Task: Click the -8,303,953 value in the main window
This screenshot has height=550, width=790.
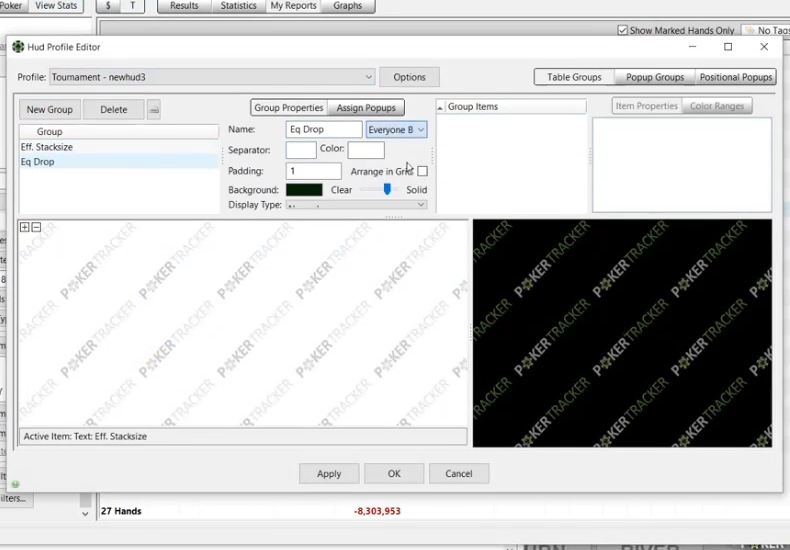Action: click(x=377, y=511)
